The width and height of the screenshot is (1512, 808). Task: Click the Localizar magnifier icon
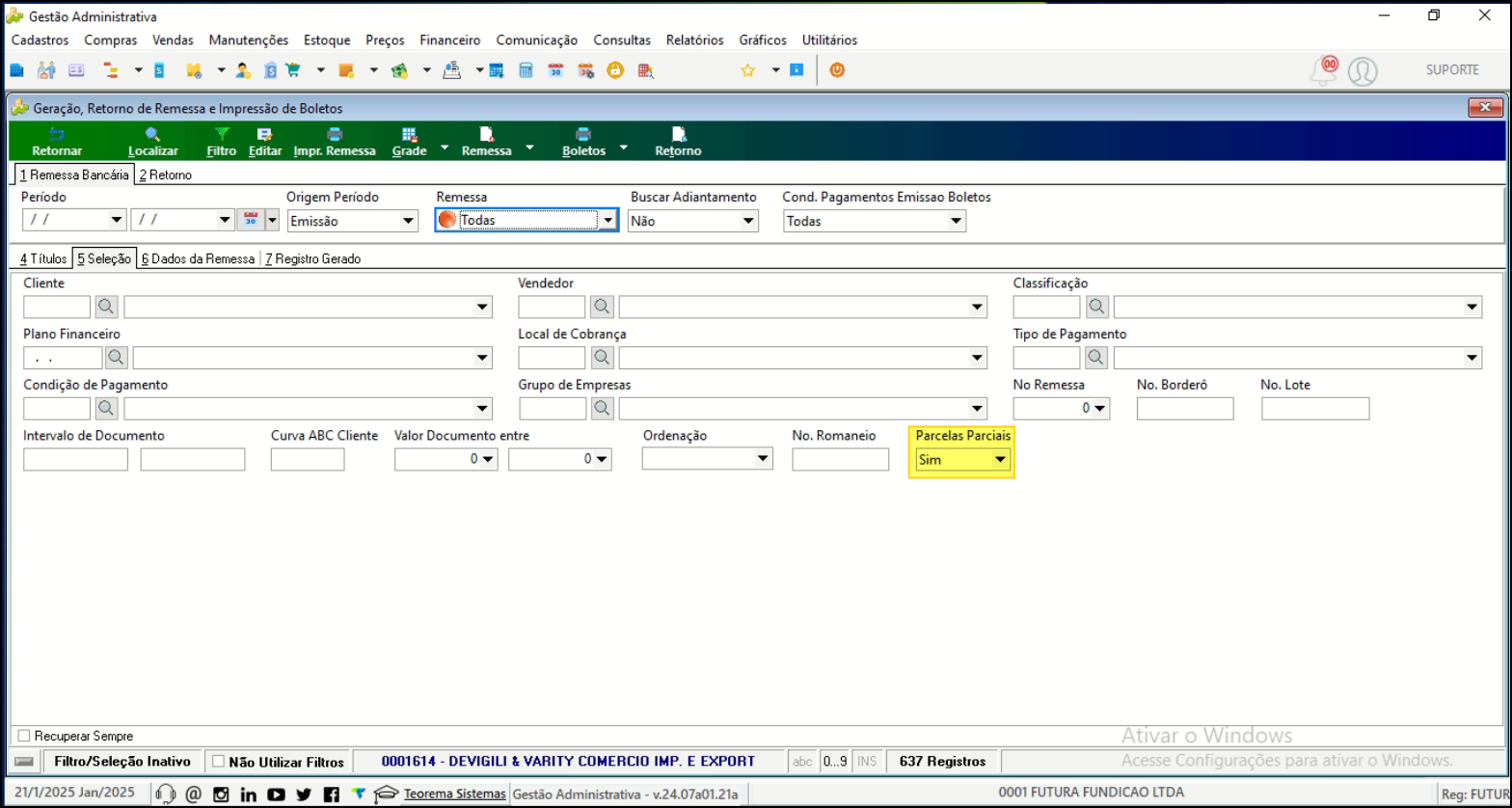(152, 134)
